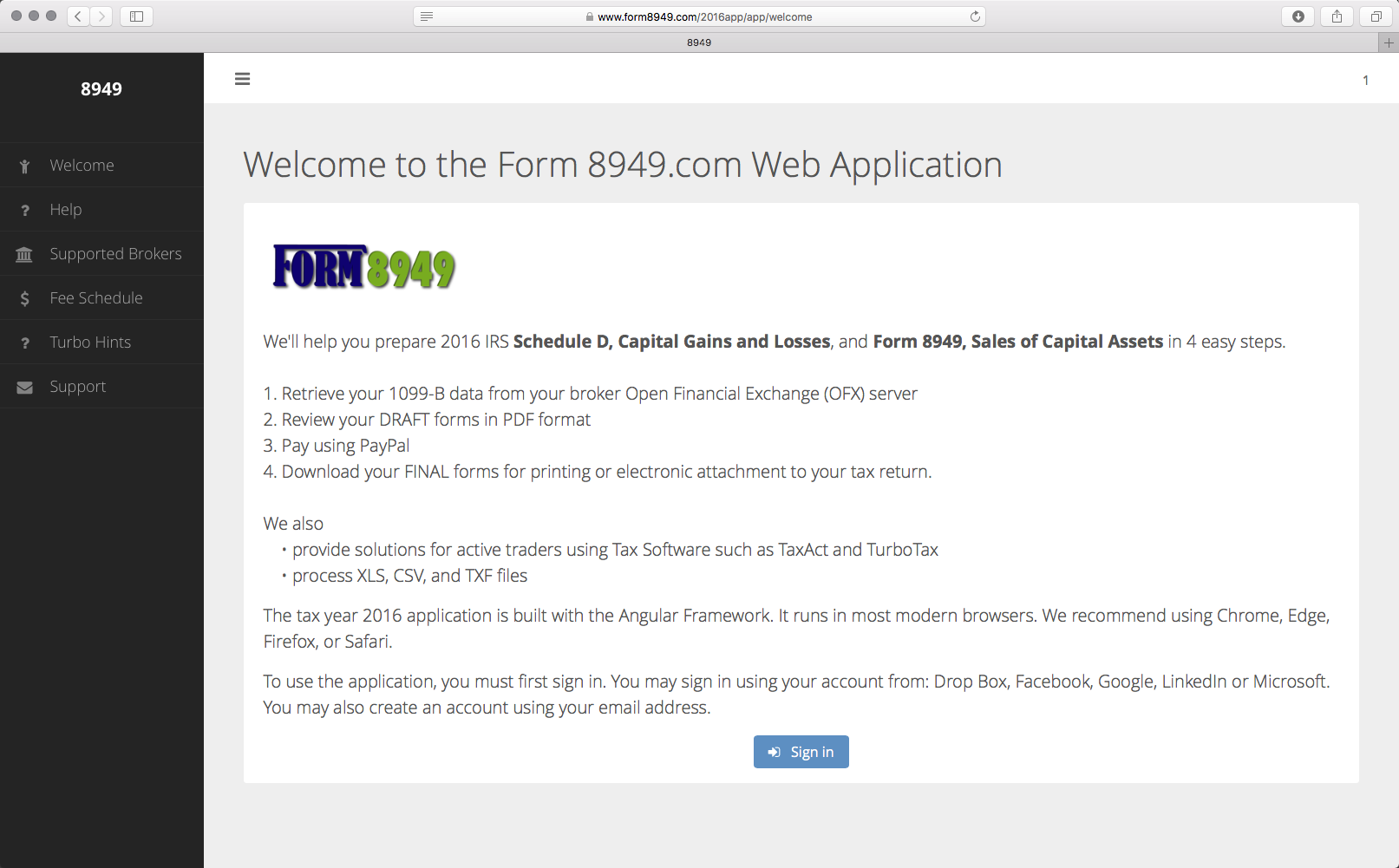Show Safari downloads

click(1298, 16)
